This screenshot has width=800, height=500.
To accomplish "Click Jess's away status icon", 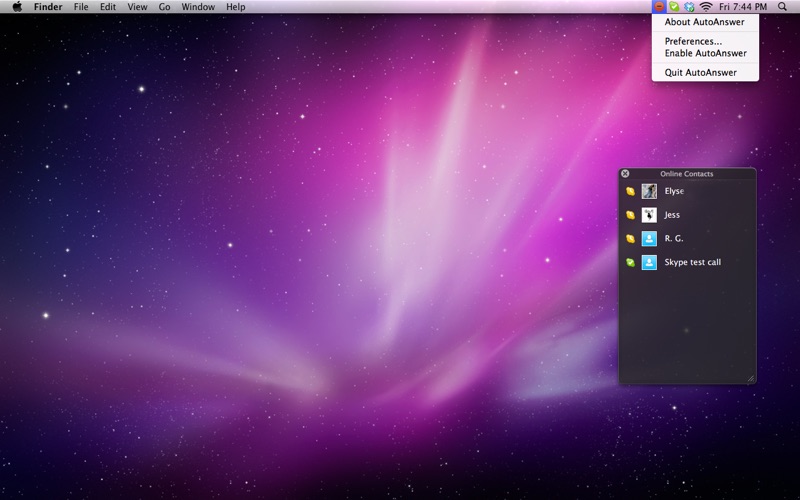I will pyautogui.click(x=630, y=215).
